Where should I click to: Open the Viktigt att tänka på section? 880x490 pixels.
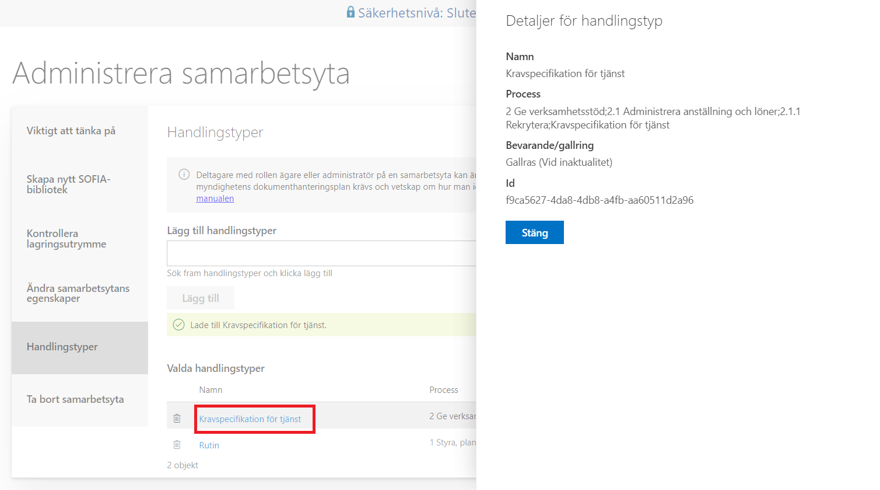coord(71,131)
